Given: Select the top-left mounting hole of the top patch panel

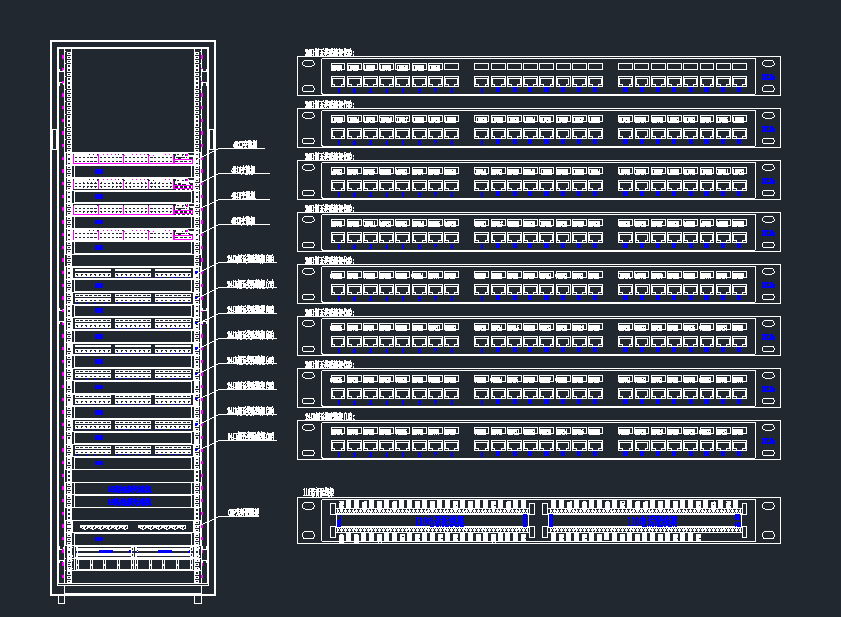Looking at the screenshot, I should [x=309, y=64].
